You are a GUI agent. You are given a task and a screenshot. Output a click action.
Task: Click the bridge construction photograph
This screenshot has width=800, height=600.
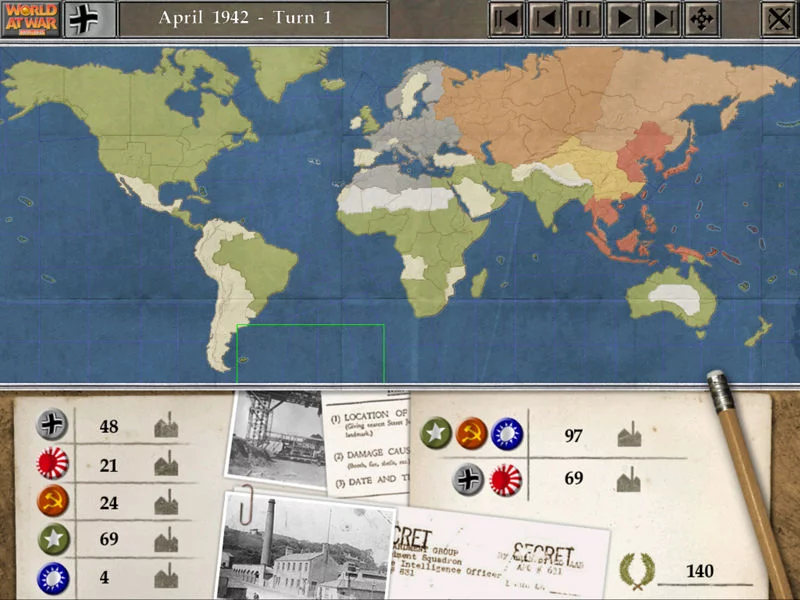pyautogui.click(x=276, y=438)
